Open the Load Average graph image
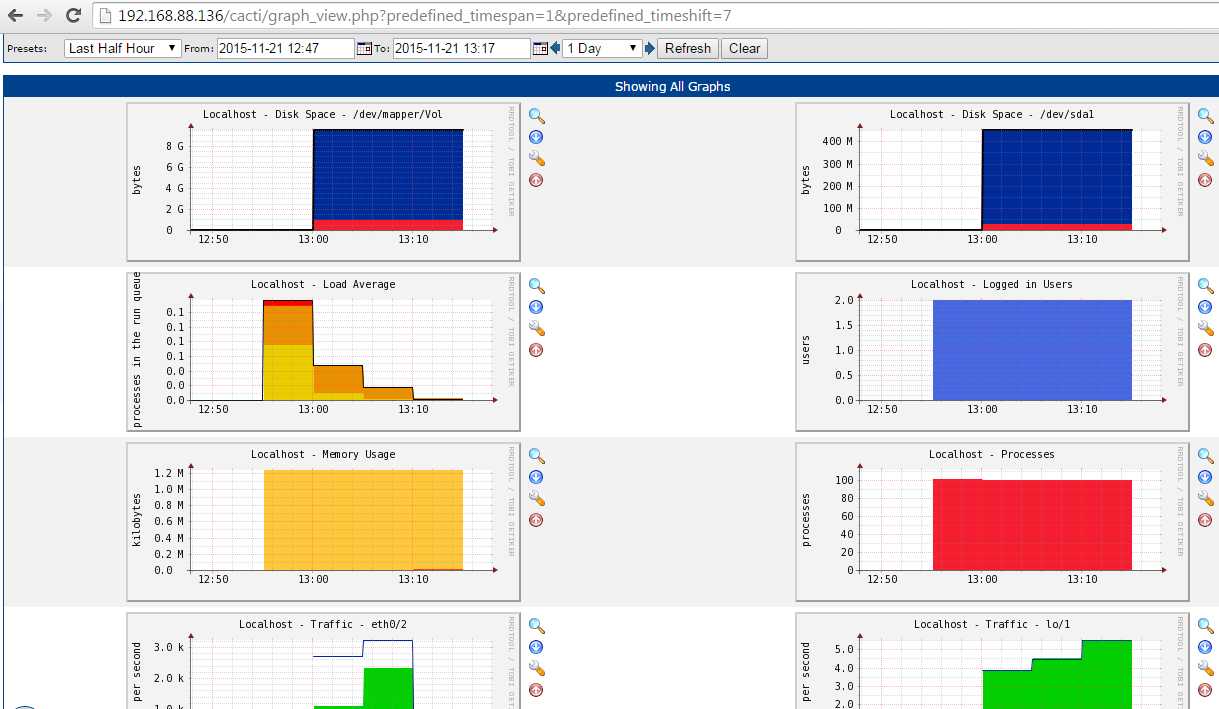 [323, 351]
